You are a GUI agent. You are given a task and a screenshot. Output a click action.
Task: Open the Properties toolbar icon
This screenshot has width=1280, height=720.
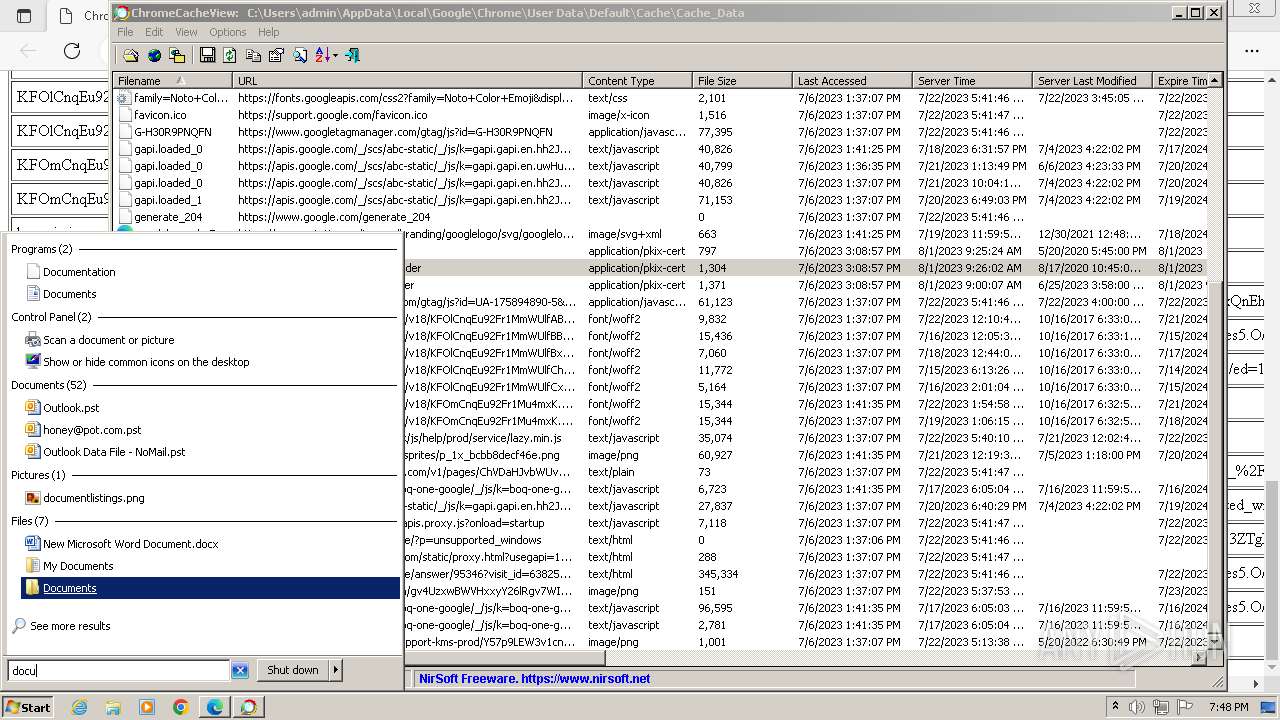[x=276, y=55]
